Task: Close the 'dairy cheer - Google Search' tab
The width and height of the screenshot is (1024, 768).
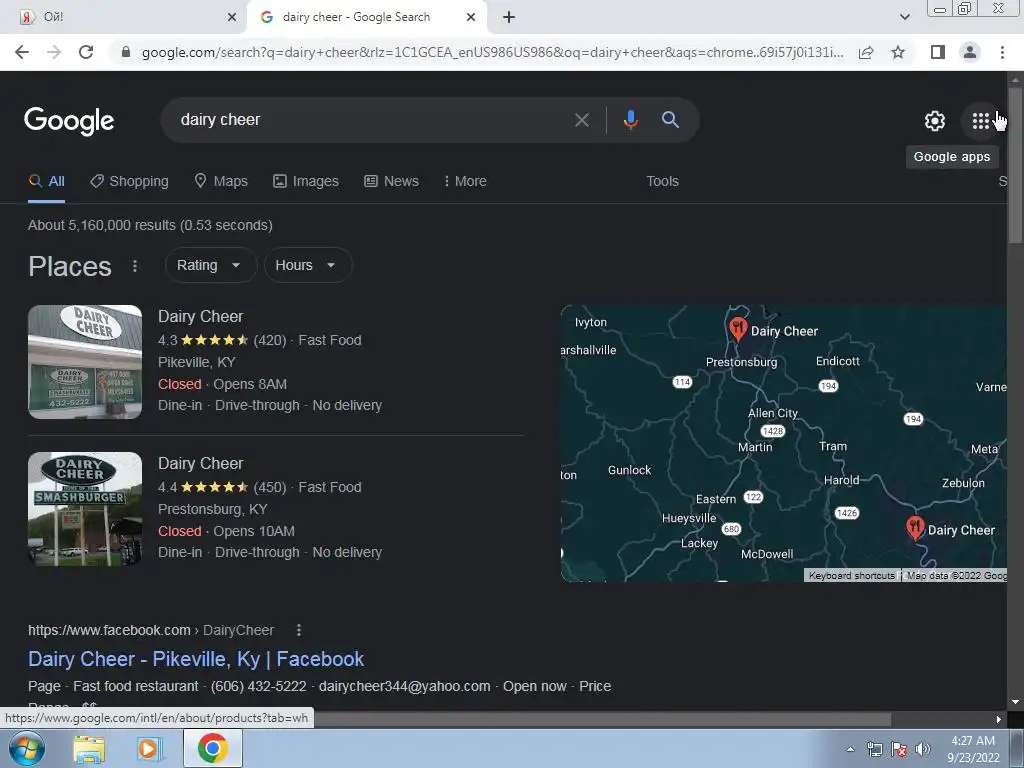Action: pyautogui.click(x=471, y=17)
